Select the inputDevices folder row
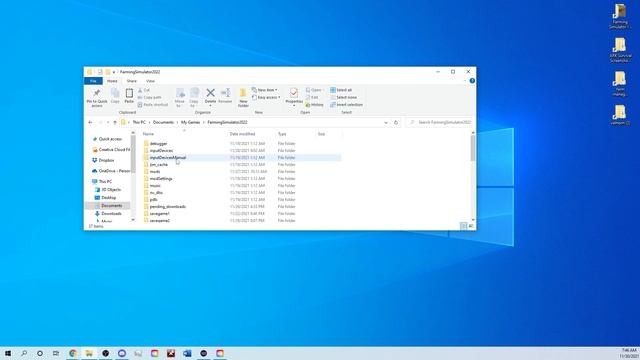Screen dimensions: 640x360 [242, 151]
